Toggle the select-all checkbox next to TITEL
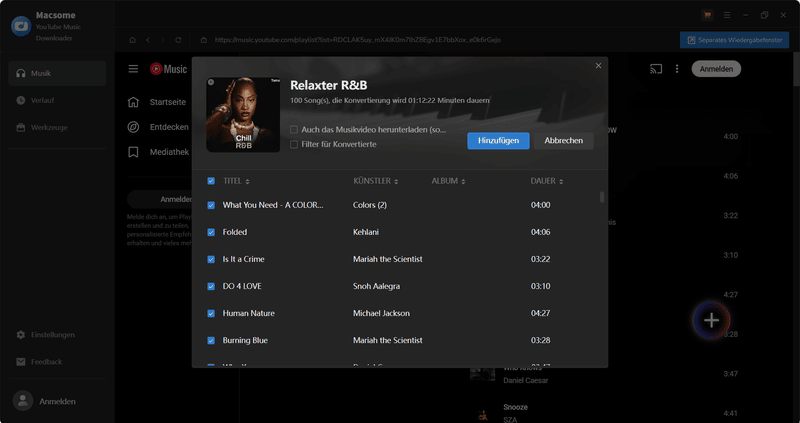 211,181
